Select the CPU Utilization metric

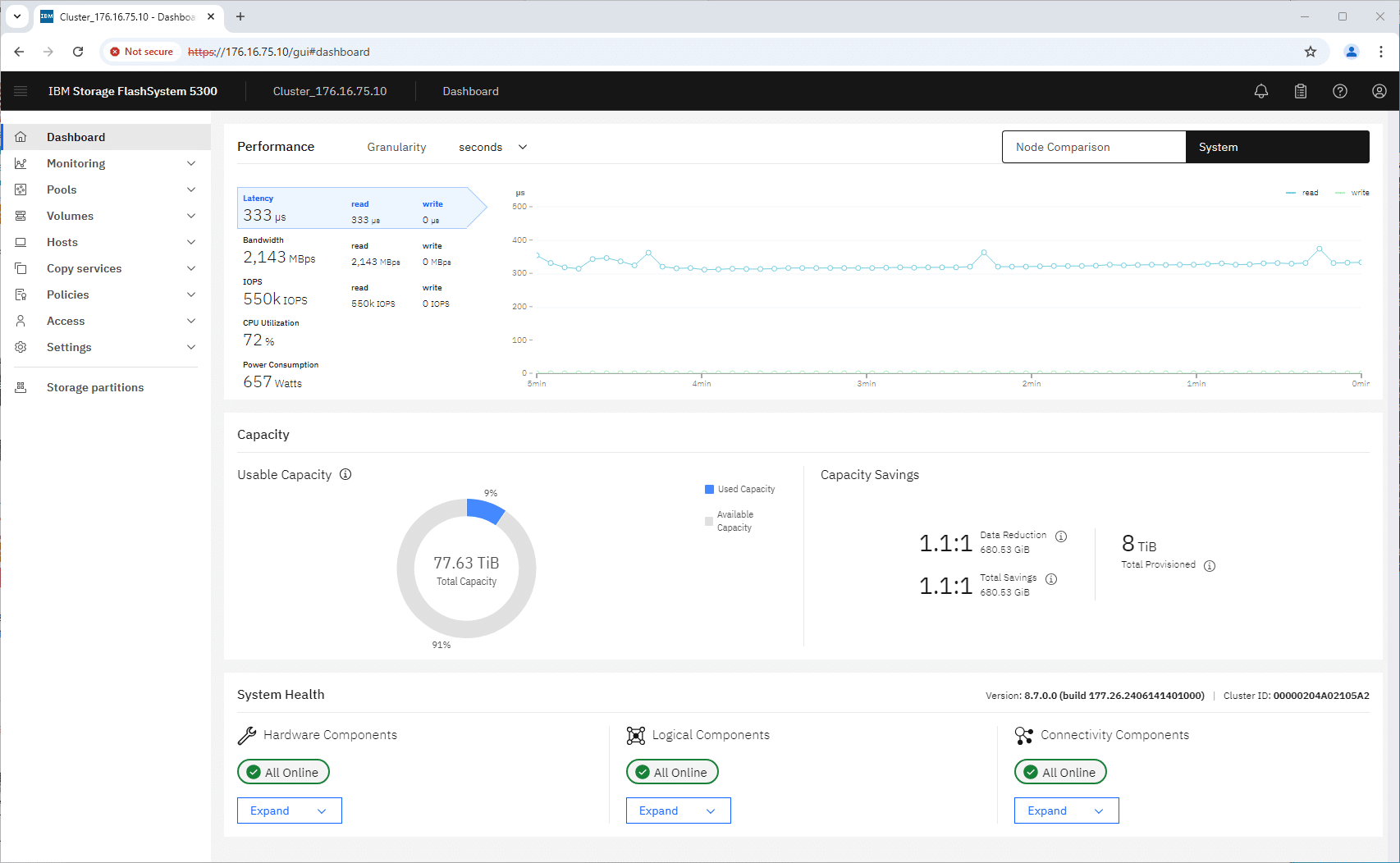coord(271,333)
